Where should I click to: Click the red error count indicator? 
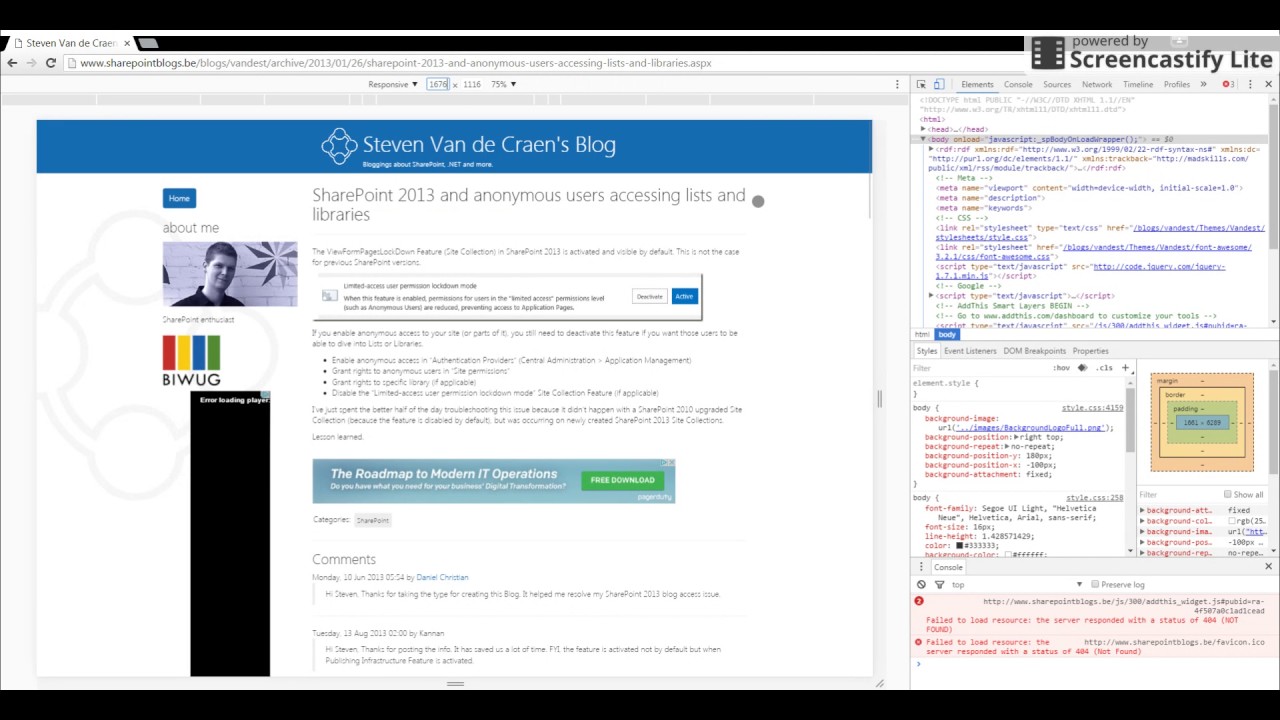coord(1229,85)
